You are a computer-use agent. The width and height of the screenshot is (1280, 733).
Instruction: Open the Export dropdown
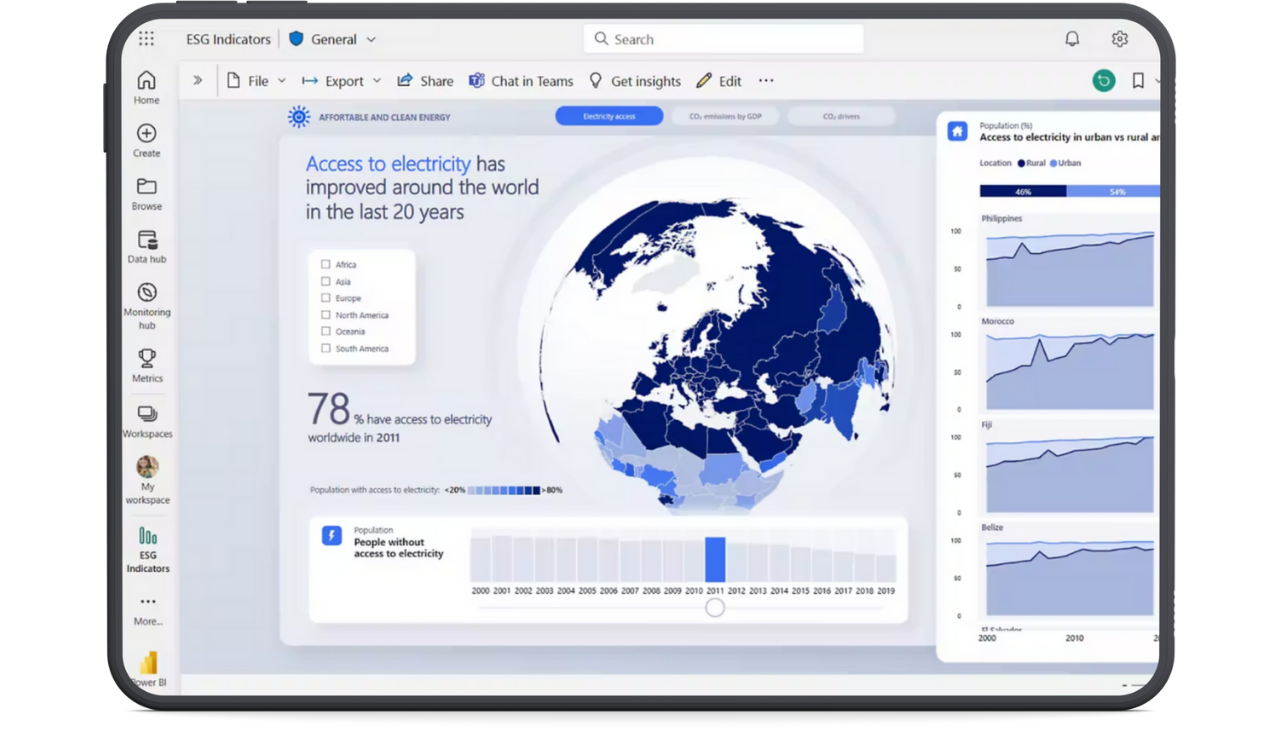pos(376,81)
